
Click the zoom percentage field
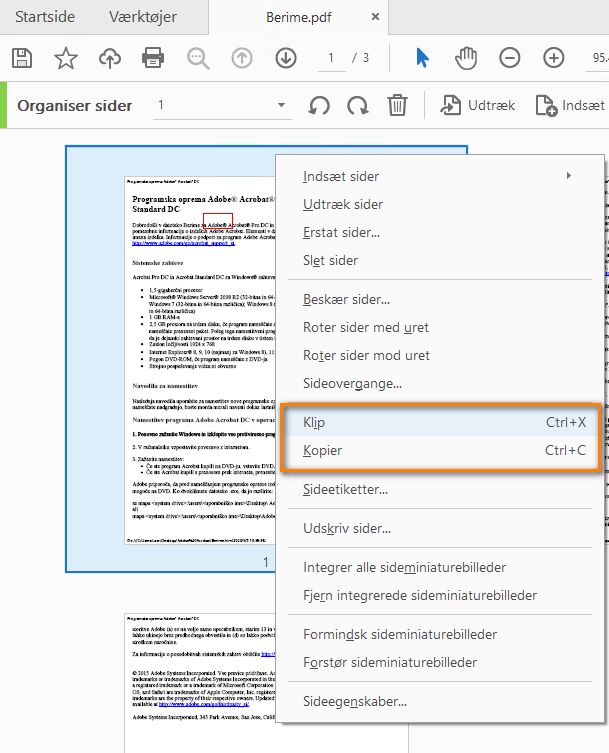click(x=599, y=58)
